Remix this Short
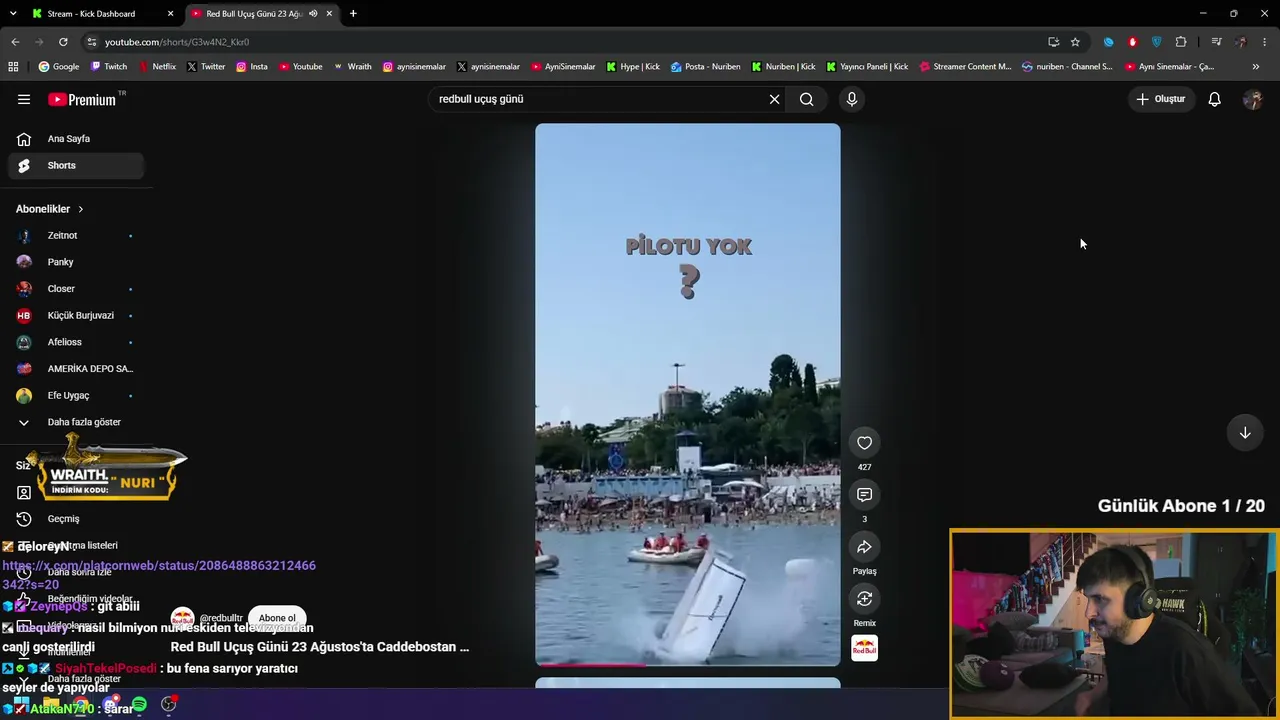 (x=865, y=599)
